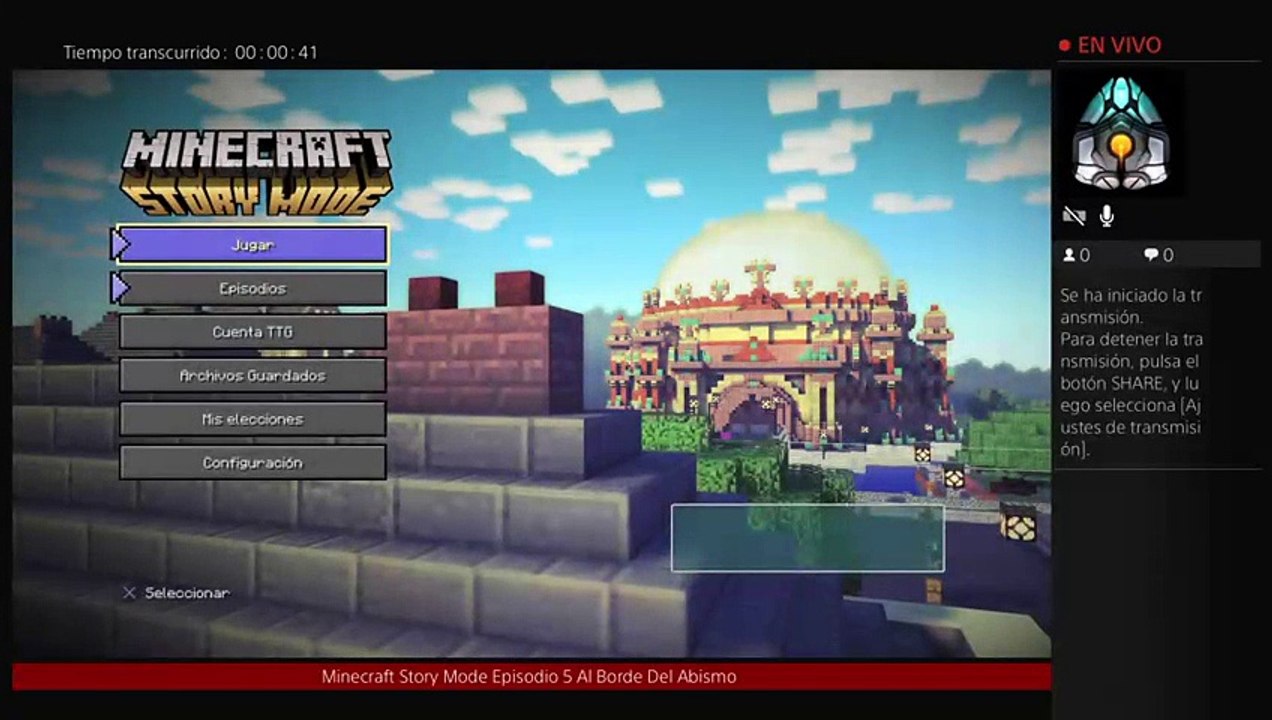Click the camera-off icon in broadcast panel
The image size is (1272, 720).
pos(1074,216)
